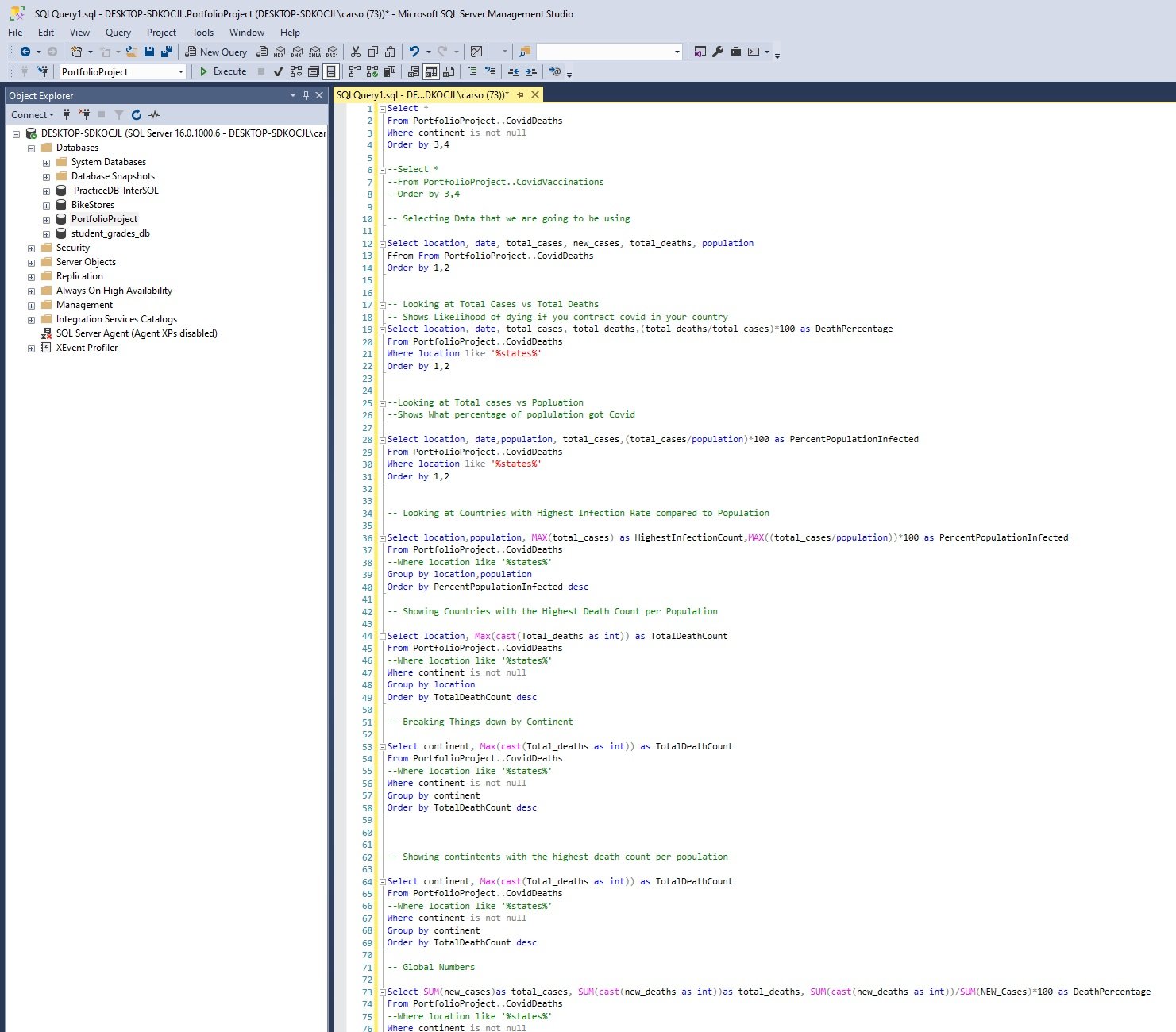Select the student_grades_db database
This screenshot has height=1032, width=1176.
110,233
